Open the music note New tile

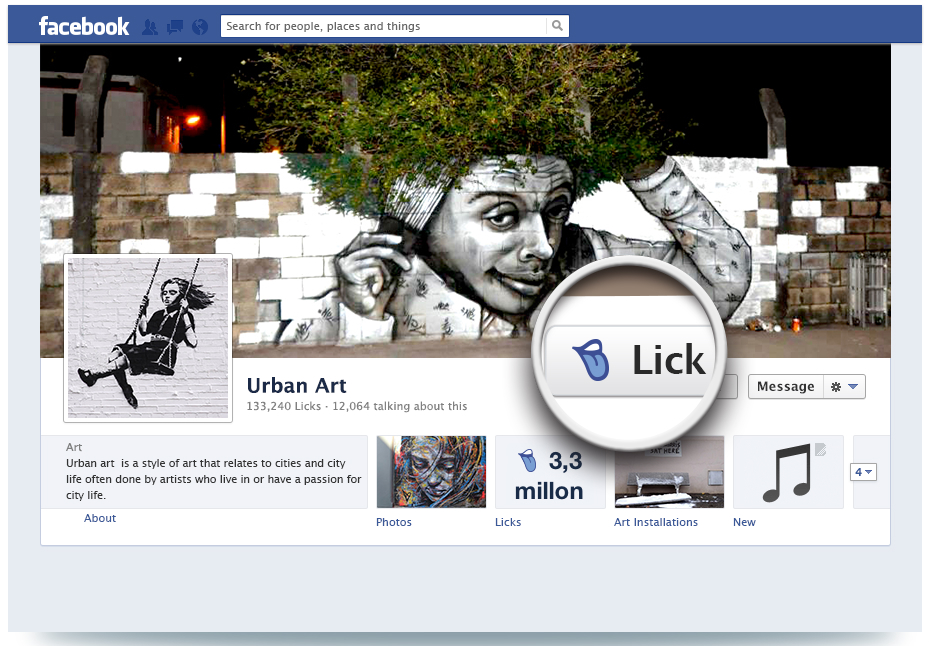coord(788,472)
